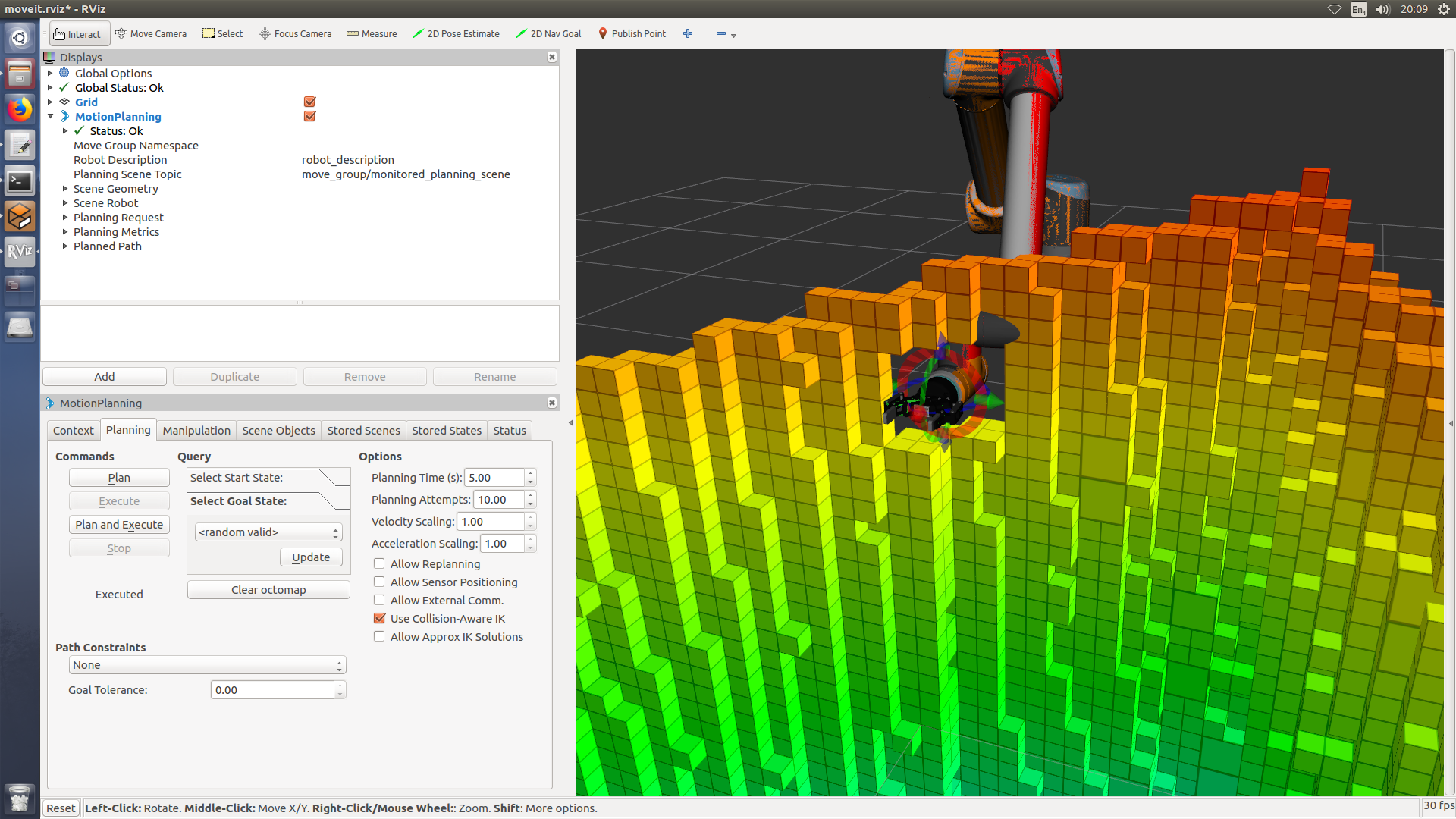1456x819 pixels.
Task: Click the blue plus add-tool icon
Action: pos(688,33)
